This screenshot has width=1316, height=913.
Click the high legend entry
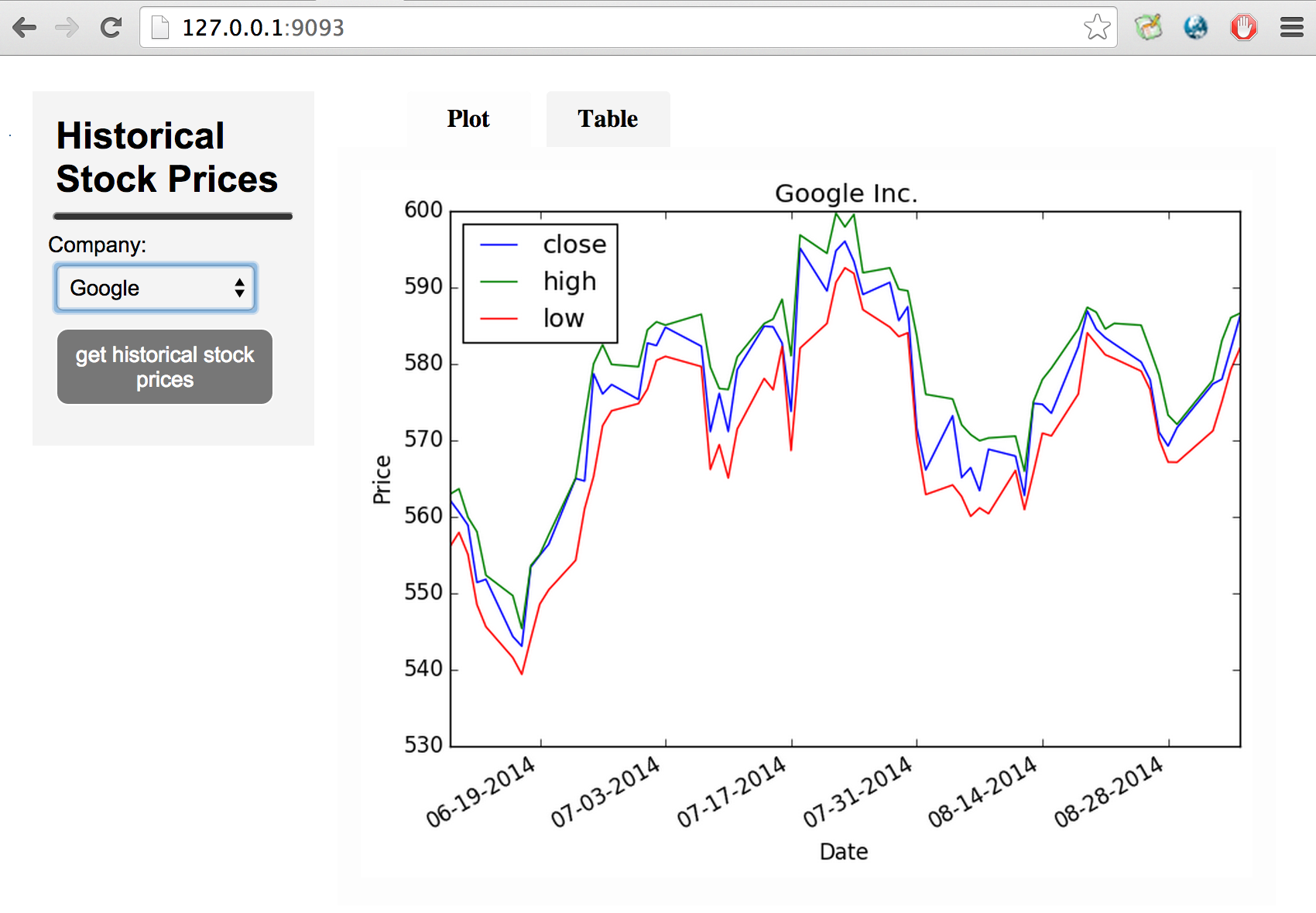click(570, 282)
